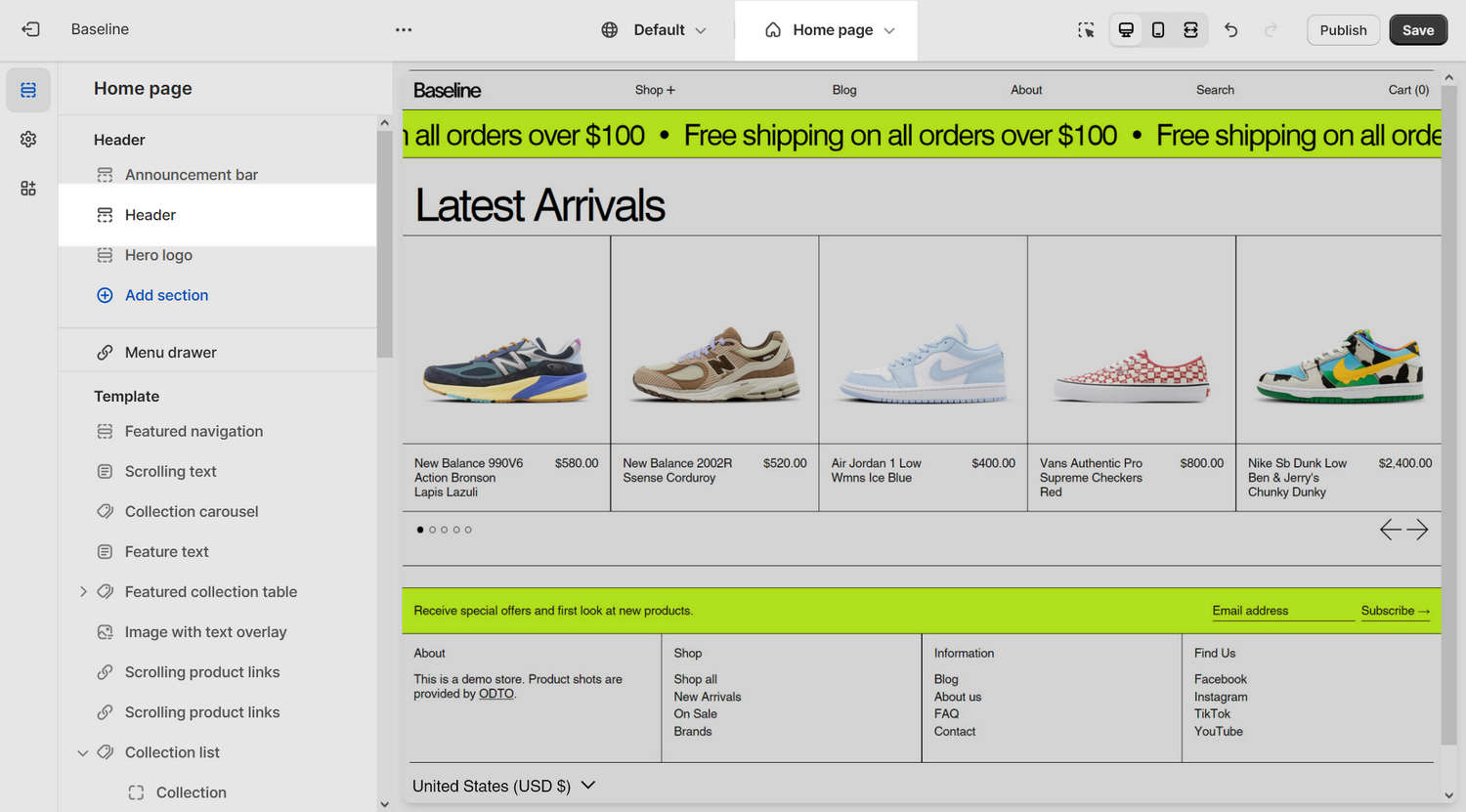Advance carousel with next arrow
Image resolution: width=1466 pixels, height=812 pixels.
(x=1419, y=529)
